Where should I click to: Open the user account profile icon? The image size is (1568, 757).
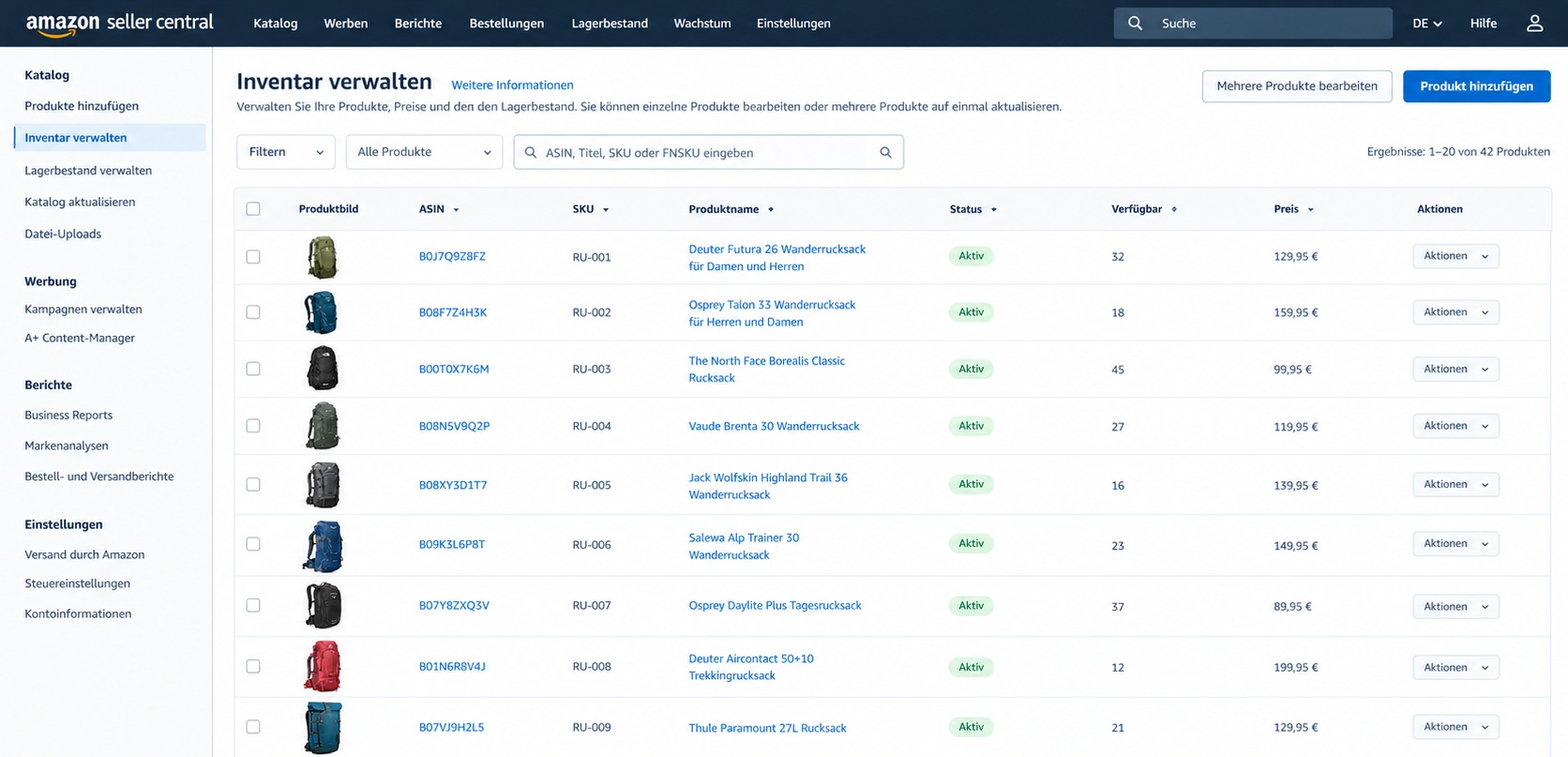click(x=1534, y=23)
